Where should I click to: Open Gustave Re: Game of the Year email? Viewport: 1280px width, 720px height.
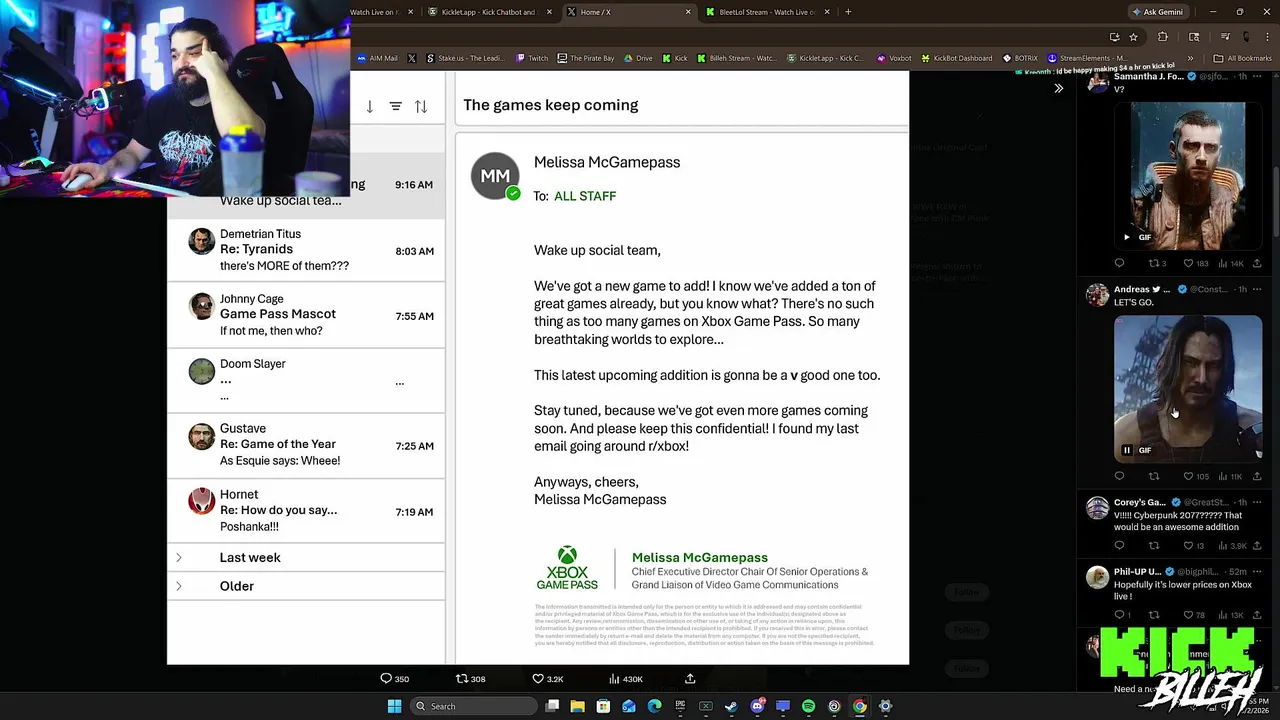(x=306, y=445)
